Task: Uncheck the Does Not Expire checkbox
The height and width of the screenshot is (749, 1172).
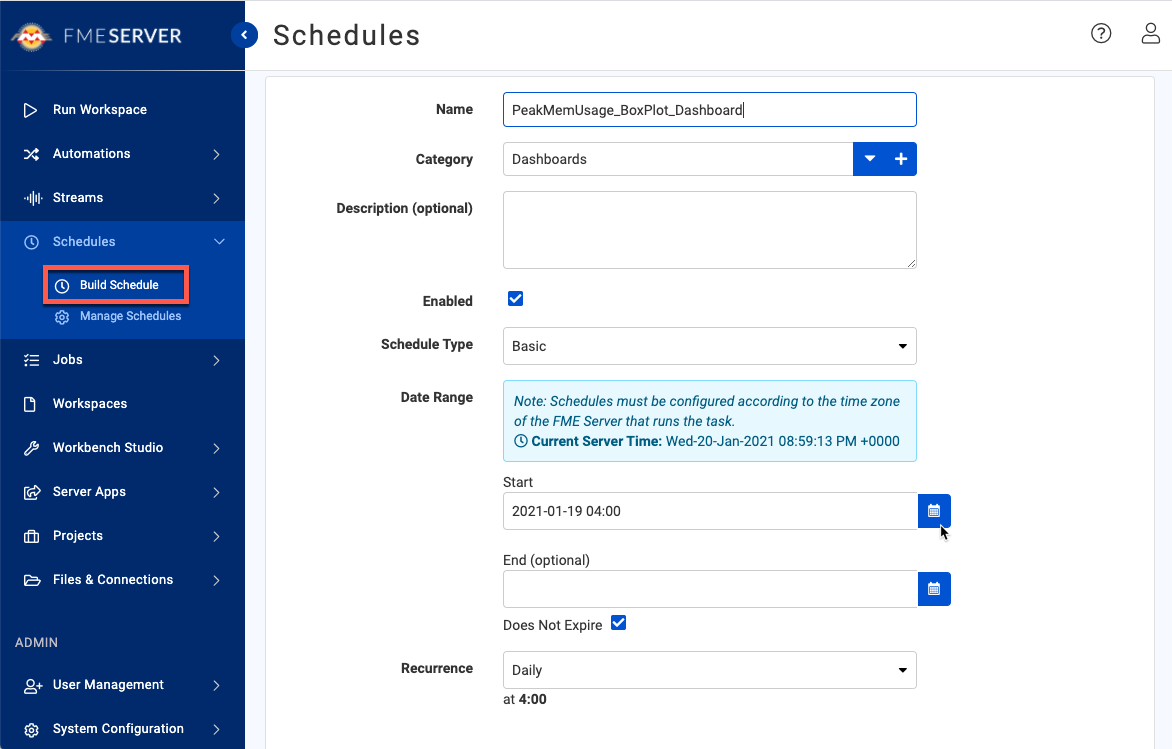Action: tap(619, 623)
